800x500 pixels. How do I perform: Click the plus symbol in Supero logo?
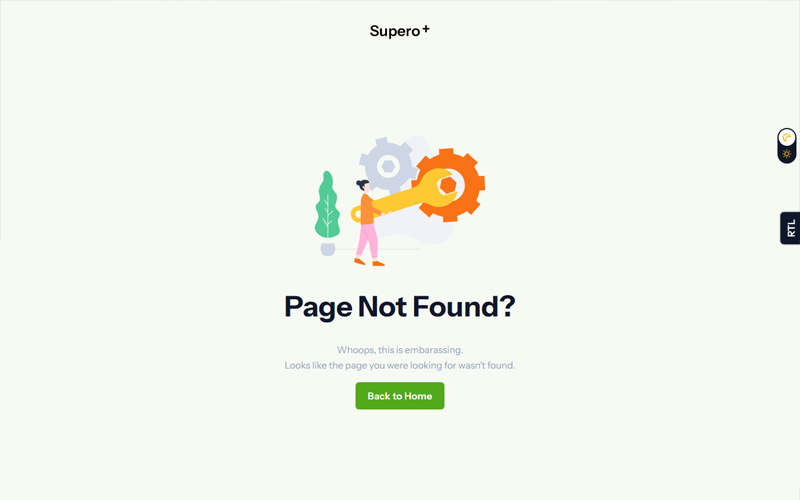(426, 29)
